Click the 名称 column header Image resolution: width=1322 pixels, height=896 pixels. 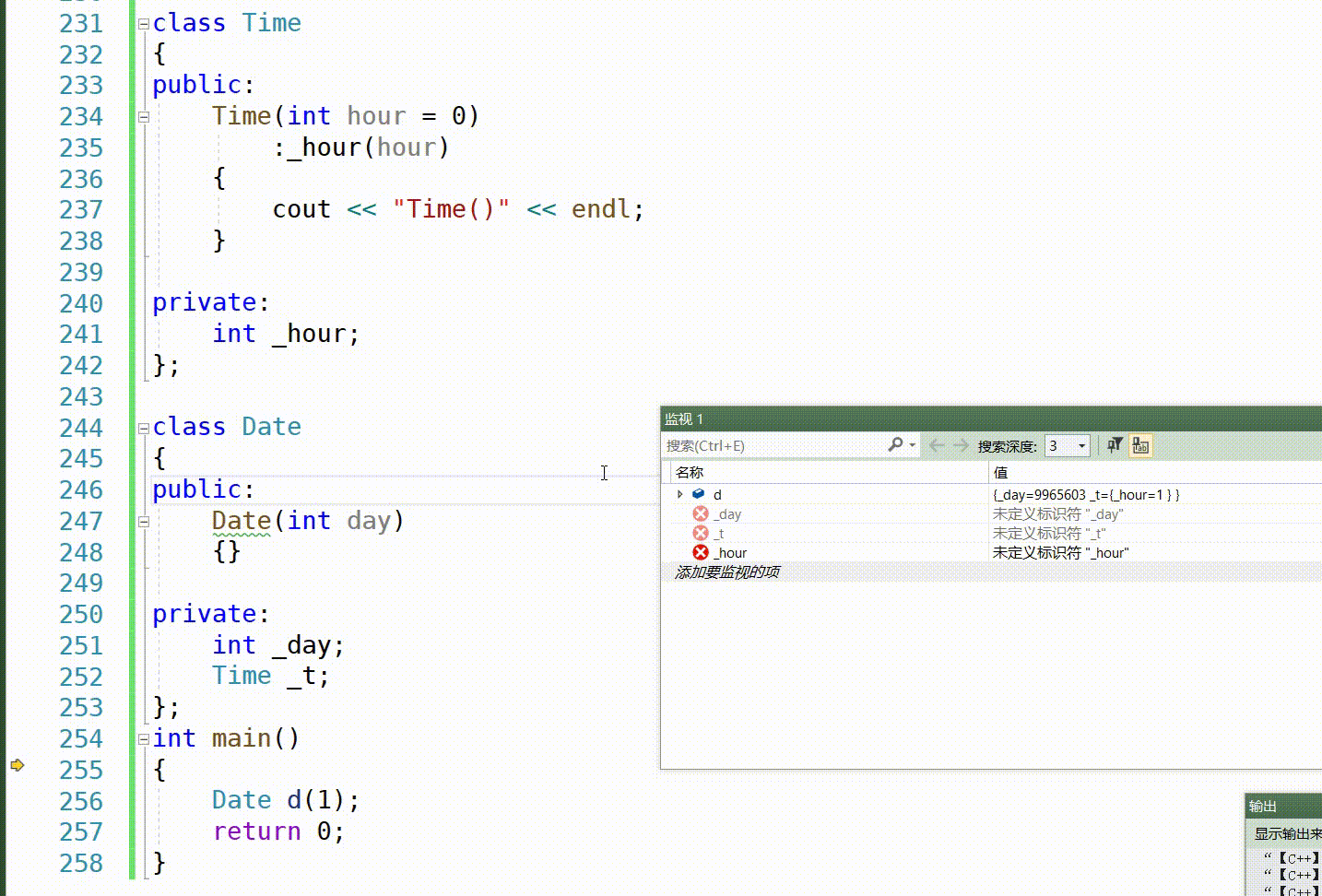click(690, 472)
